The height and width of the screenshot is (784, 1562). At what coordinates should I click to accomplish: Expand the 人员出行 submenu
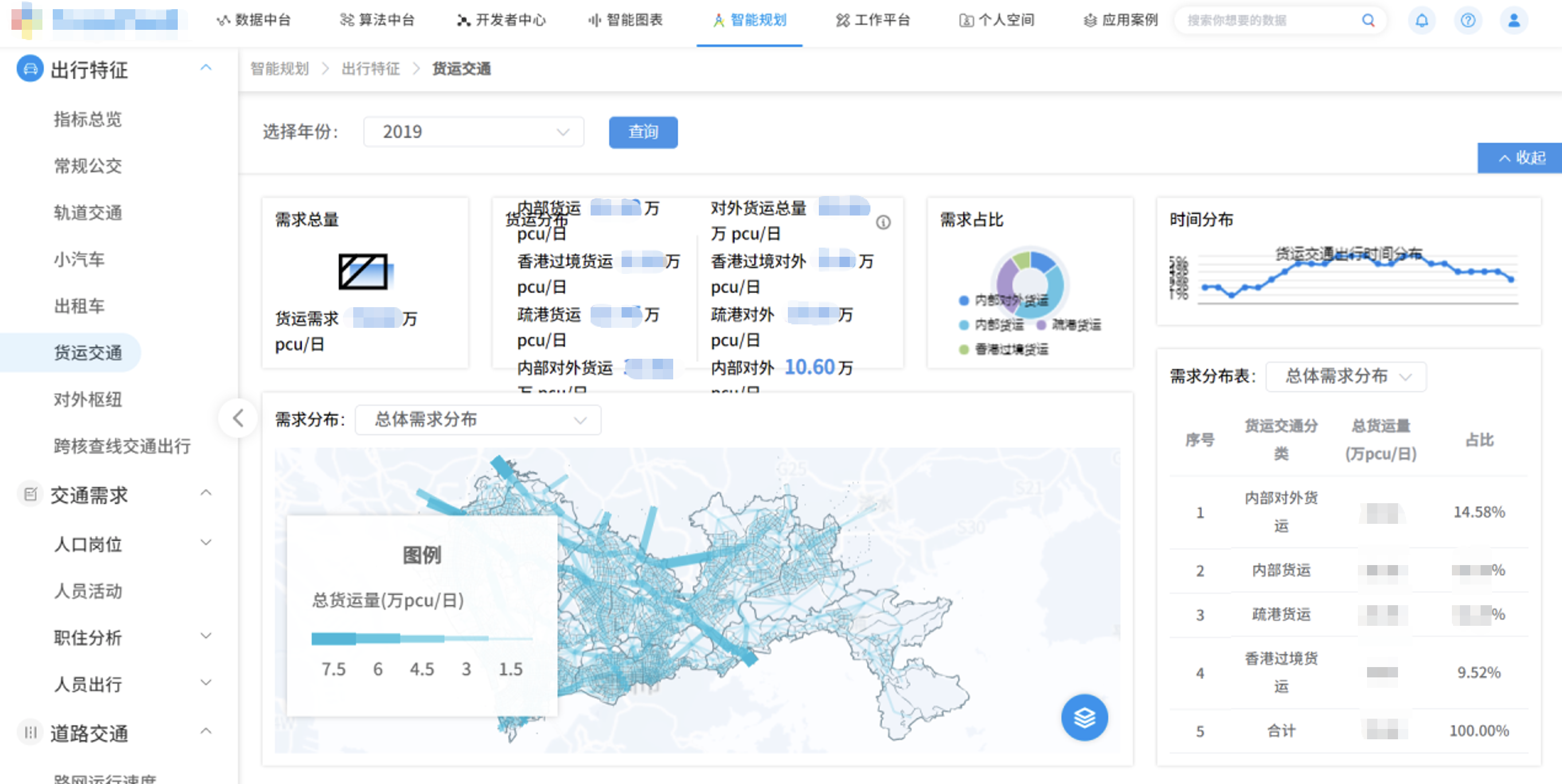[206, 683]
